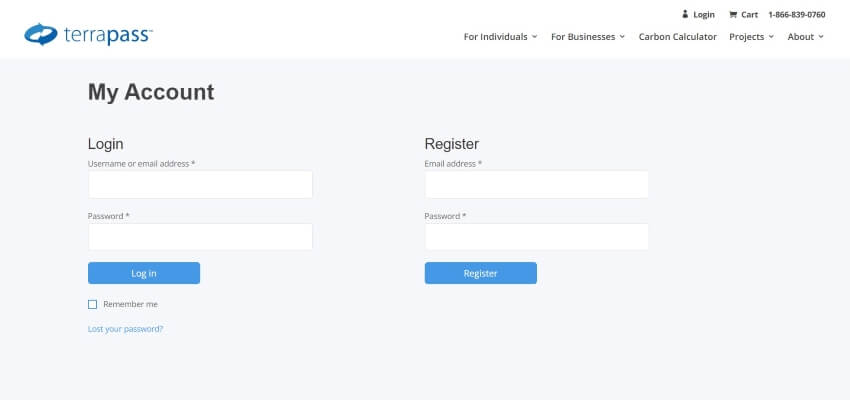
Task: Click the terrapass logo
Action: coord(88,35)
